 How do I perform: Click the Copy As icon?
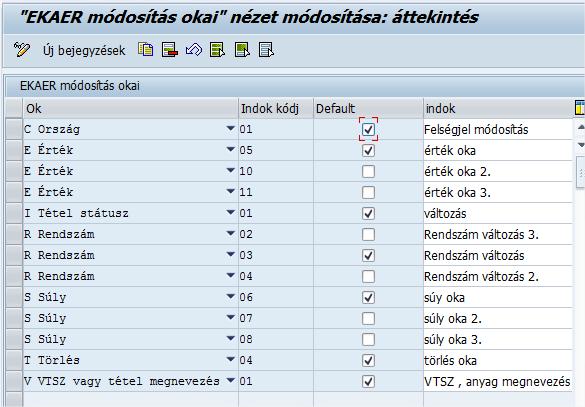pyautogui.click(x=146, y=50)
